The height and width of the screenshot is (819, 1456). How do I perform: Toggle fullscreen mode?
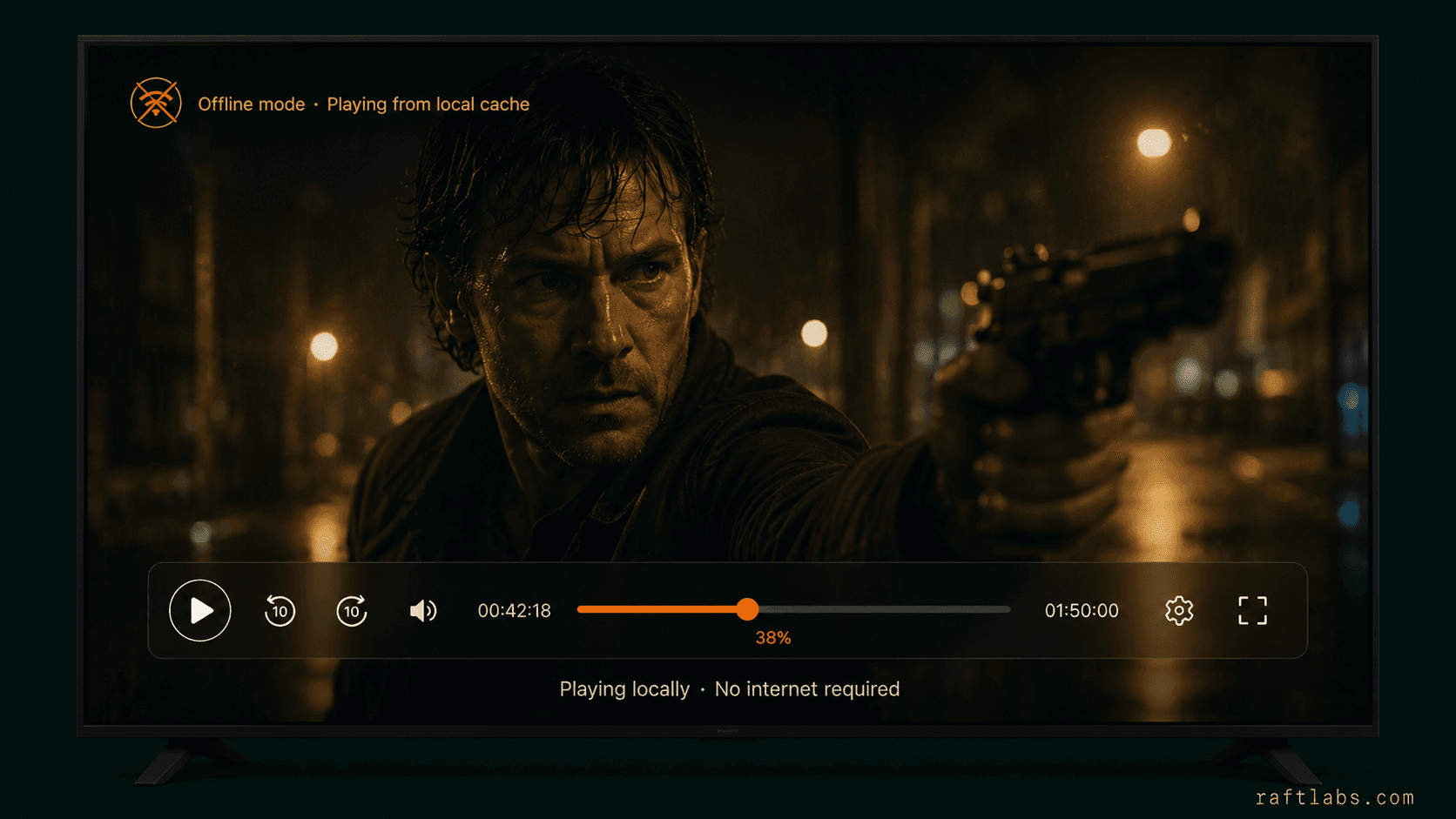pyautogui.click(x=1252, y=610)
